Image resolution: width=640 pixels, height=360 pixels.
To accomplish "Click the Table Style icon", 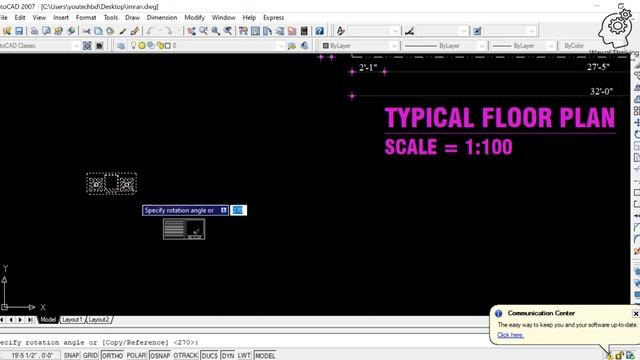I will tap(477, 31).
